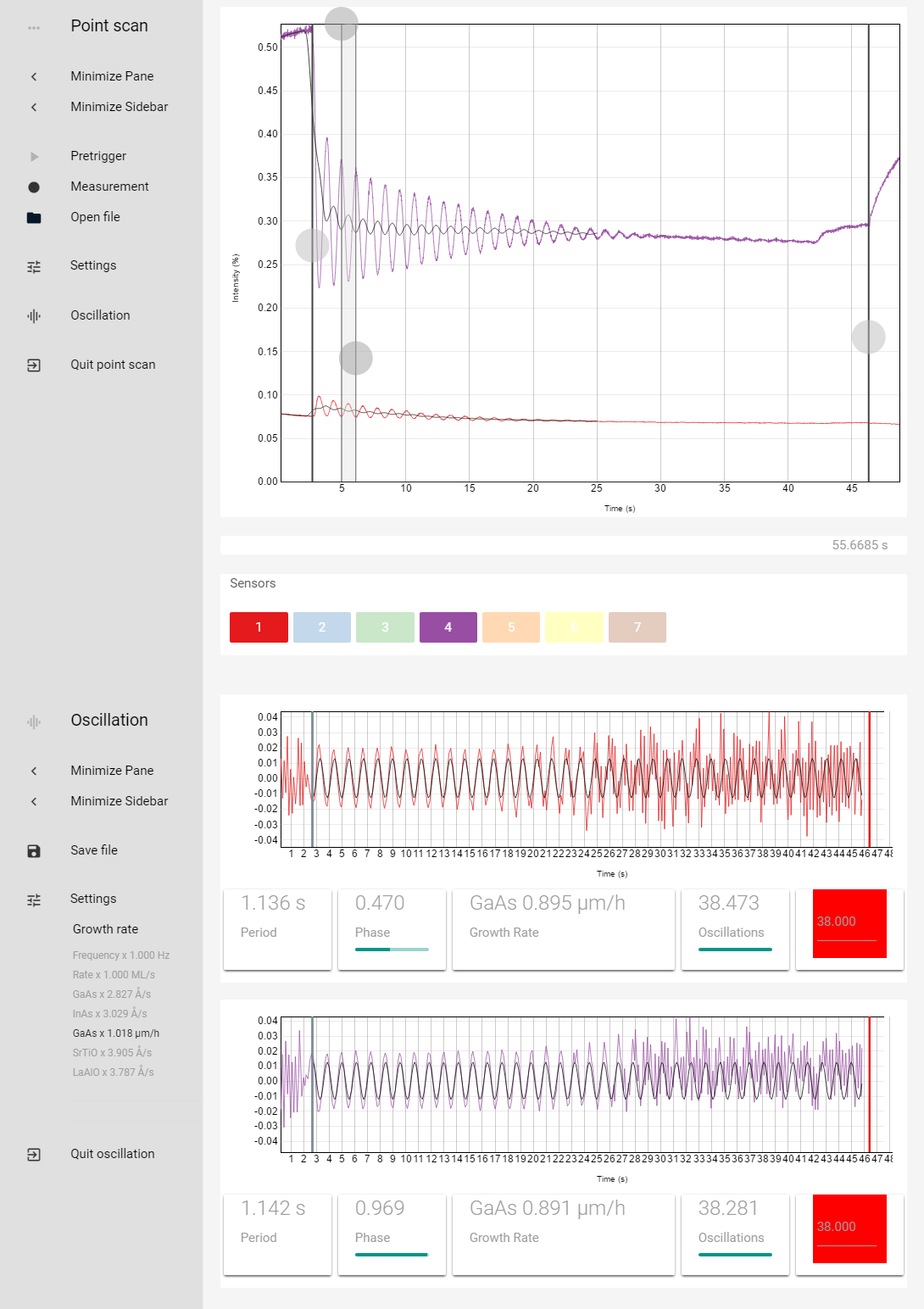Exit via the Quit point scan icon
The image size is (924, 1309).
[34, 365]
